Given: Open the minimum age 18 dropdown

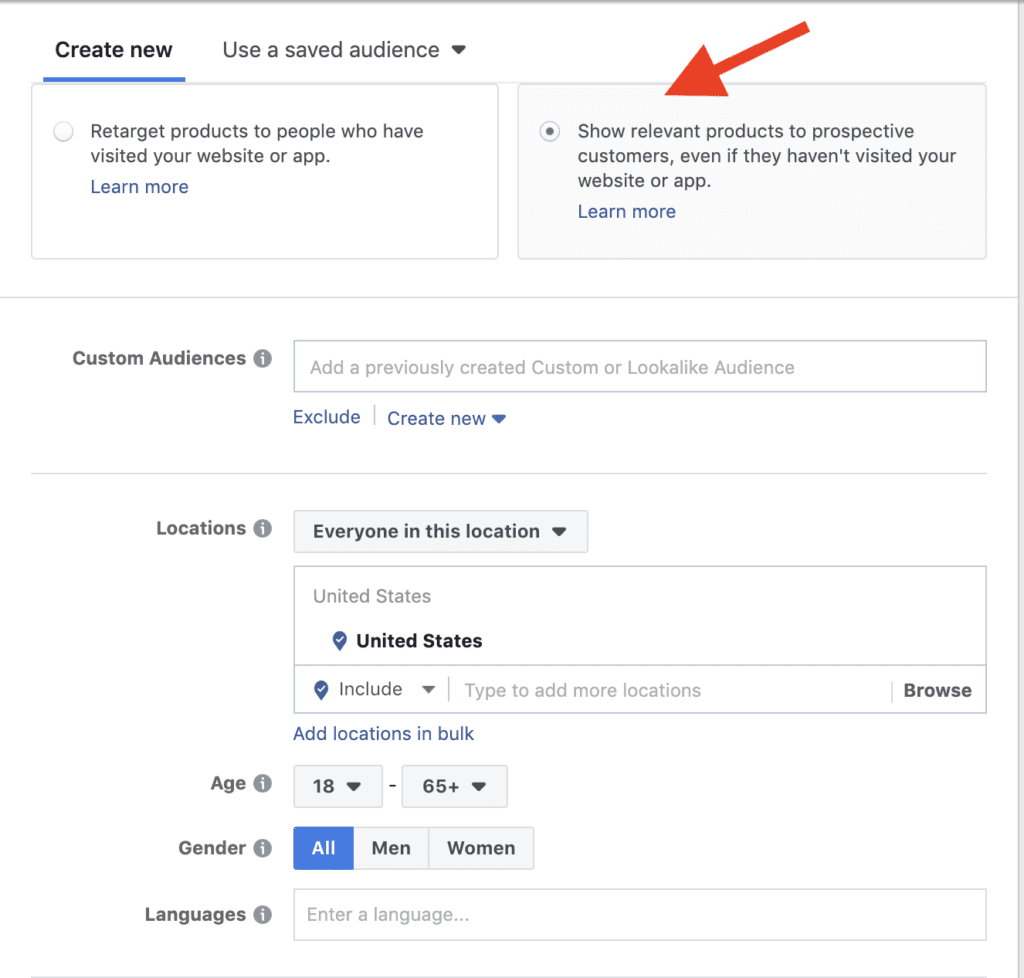Looking at the screenshot, I should 337,786.
